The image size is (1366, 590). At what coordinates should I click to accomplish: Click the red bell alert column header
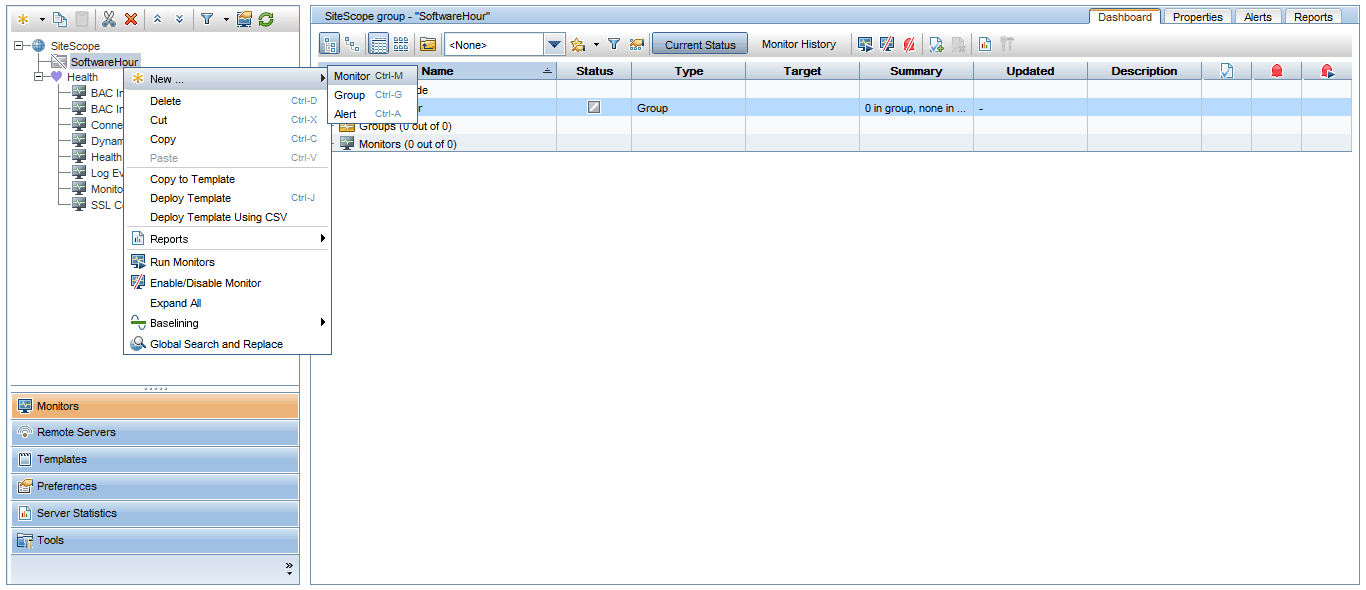click(x=1276, y=71)
